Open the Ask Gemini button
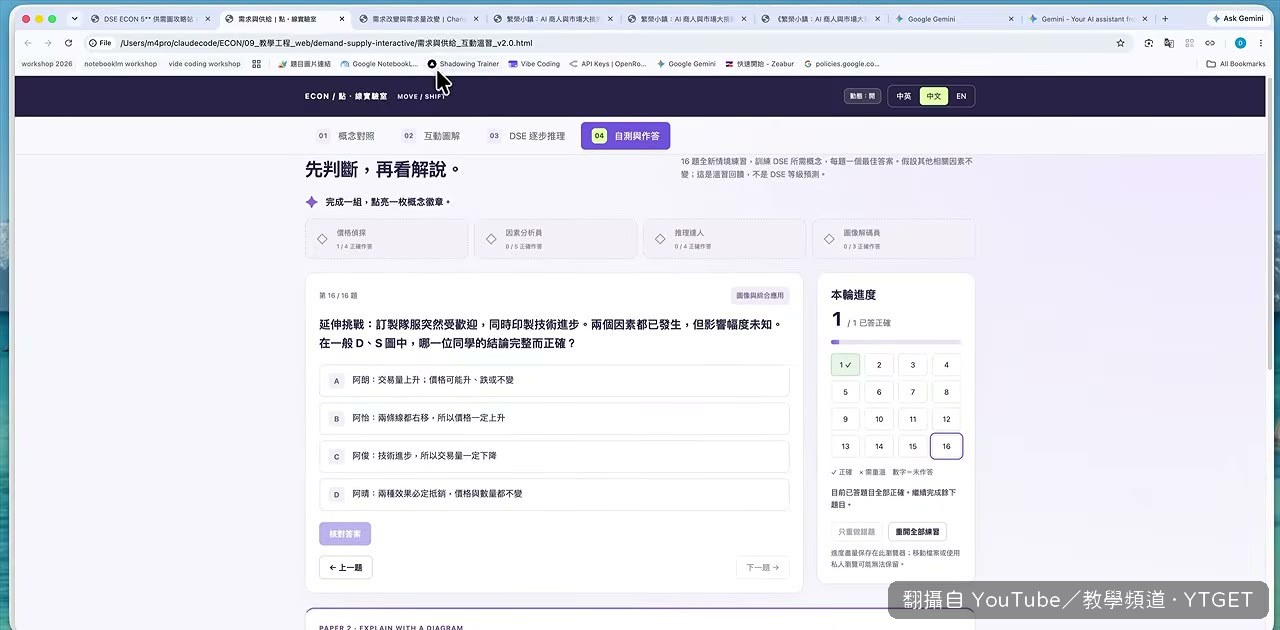The image size is (1280, 630). 1238,18
